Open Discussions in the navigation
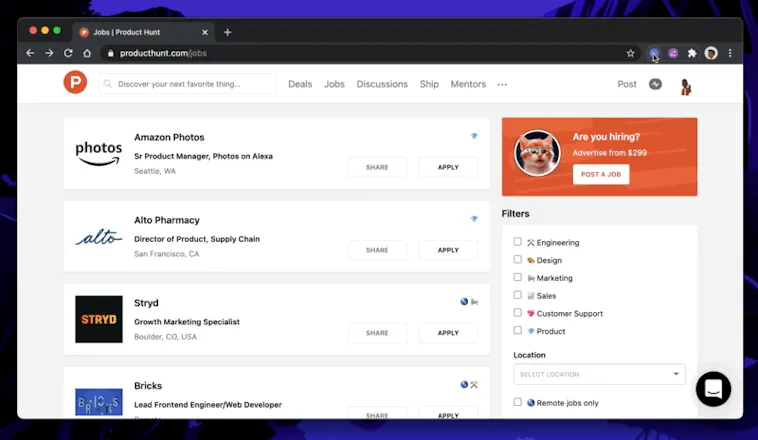The height and width of the screenshot is (440, 758). click(x=382, y=84)
